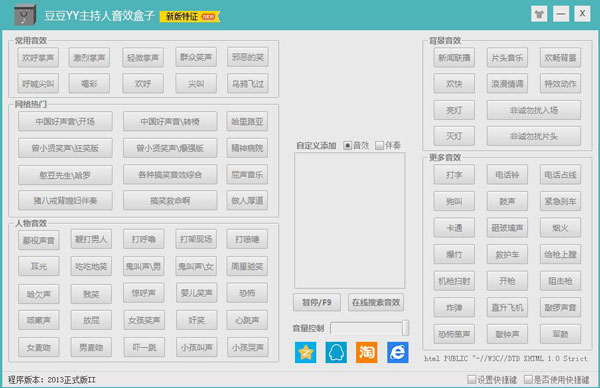Image resolution: width=600 pixels, height=388 pixels.
Task: Play the 鞭打男人 sound
Action: 91,239
